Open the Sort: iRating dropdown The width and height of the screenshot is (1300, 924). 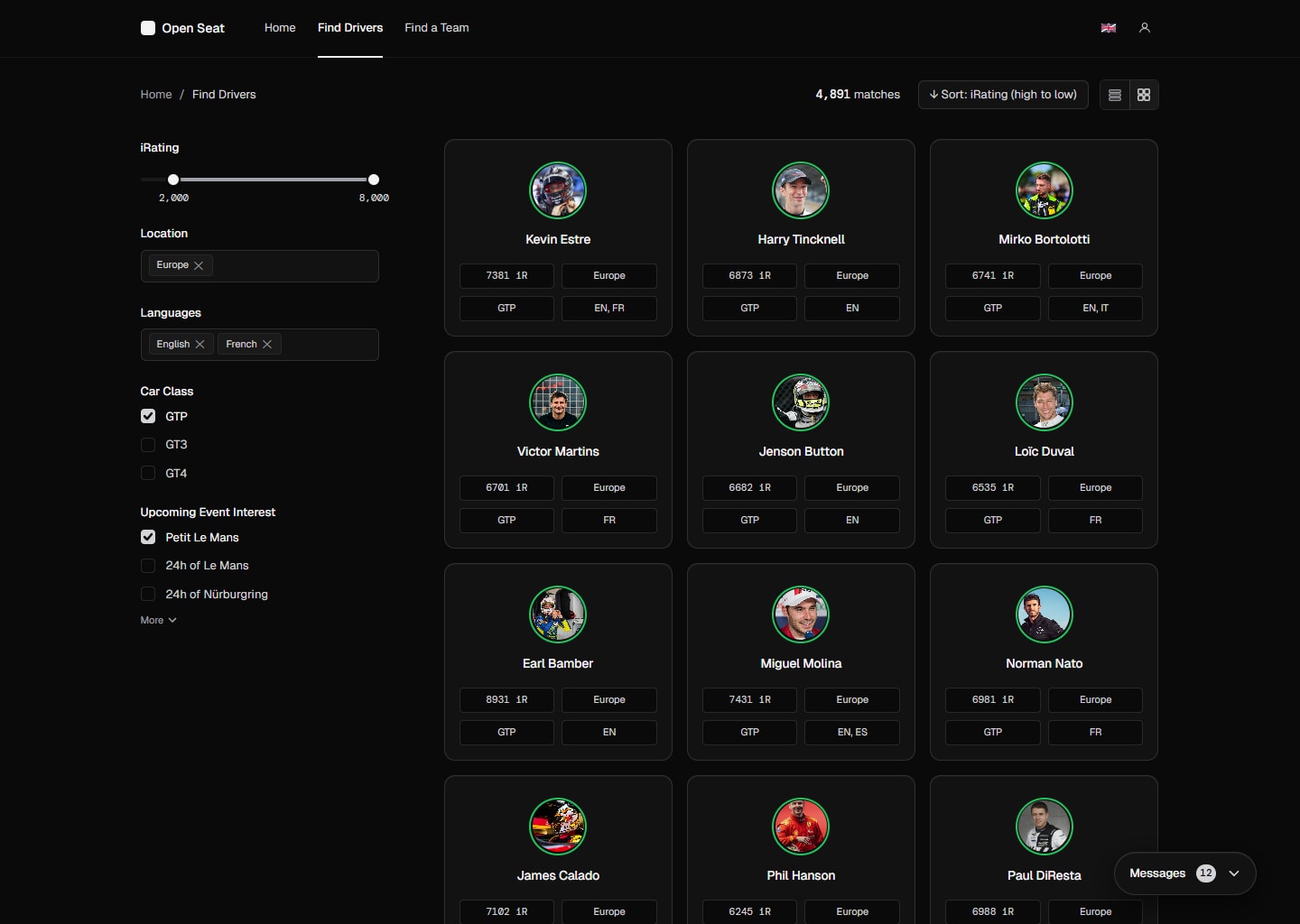[1002, 95]
